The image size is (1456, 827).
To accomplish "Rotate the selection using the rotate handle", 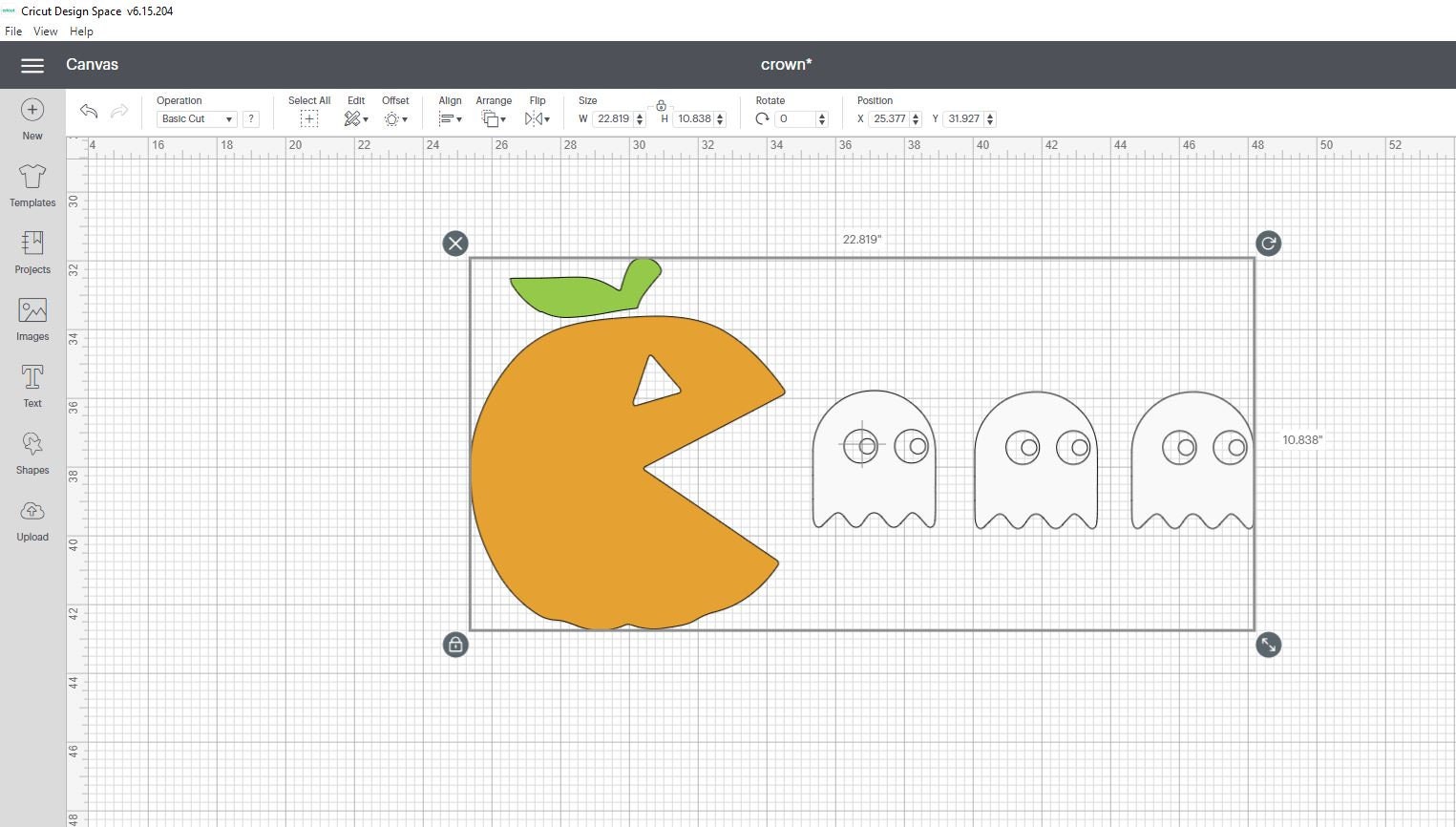I will pos(1268,244).
